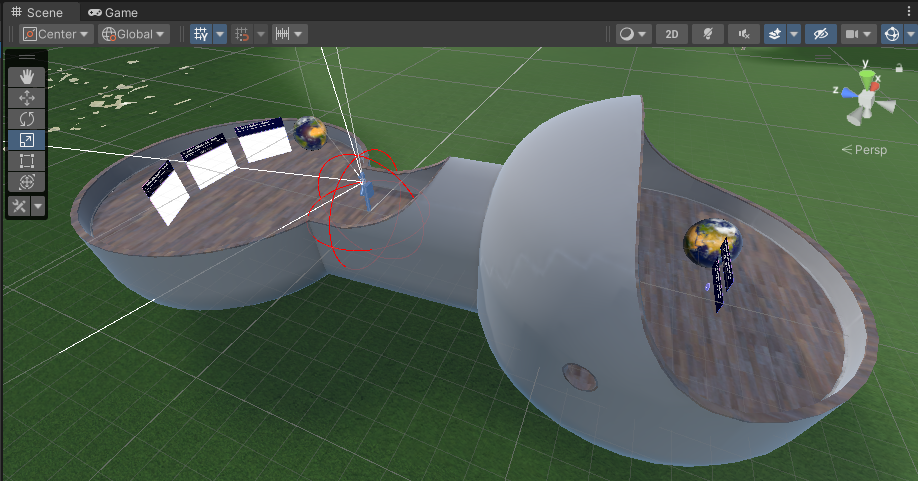
Task: Select the blue camera gizmo in scene
Action: pos(366,191)
